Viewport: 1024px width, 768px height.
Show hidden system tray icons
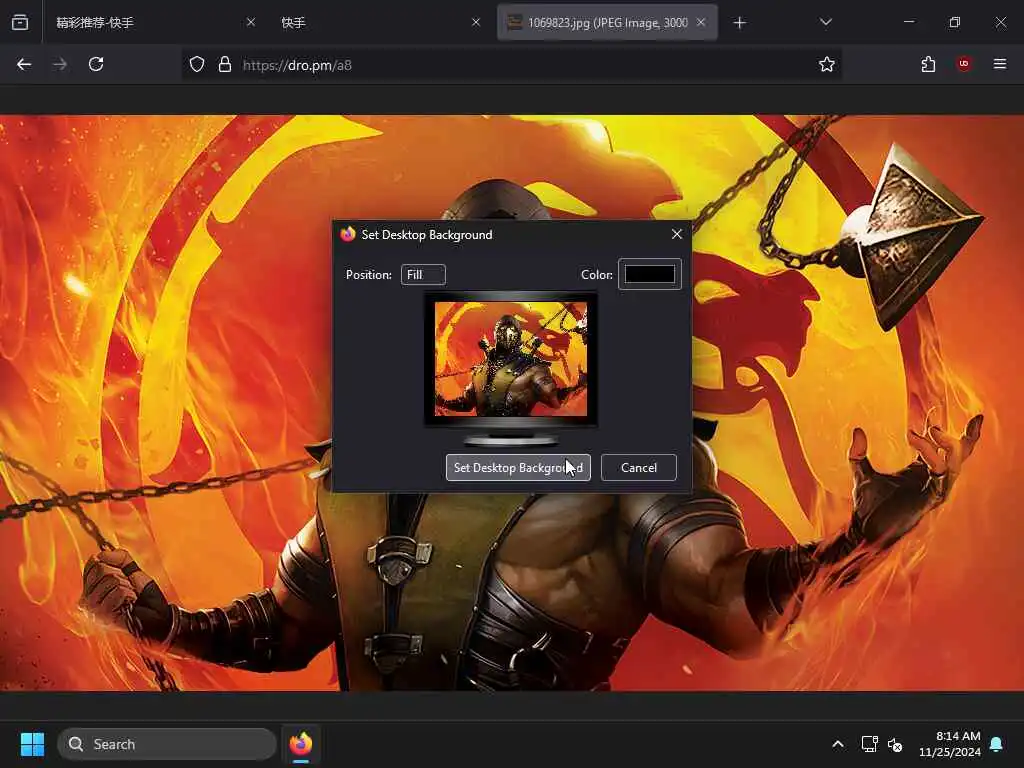[x=838, y=744]
